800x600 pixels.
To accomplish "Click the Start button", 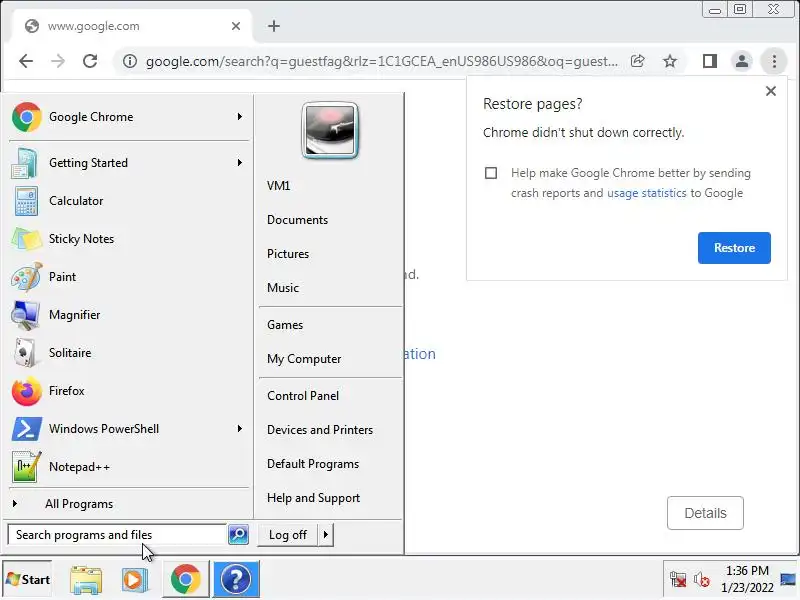I will coord(28,580).
